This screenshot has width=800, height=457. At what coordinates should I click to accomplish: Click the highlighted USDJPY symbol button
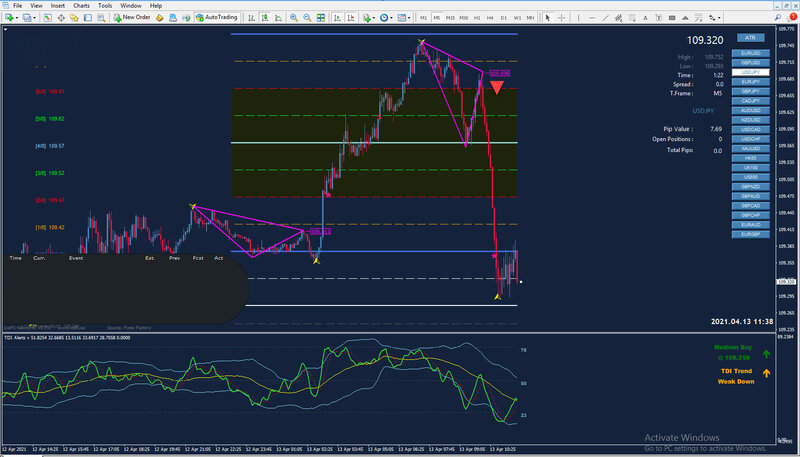point(751,72)
